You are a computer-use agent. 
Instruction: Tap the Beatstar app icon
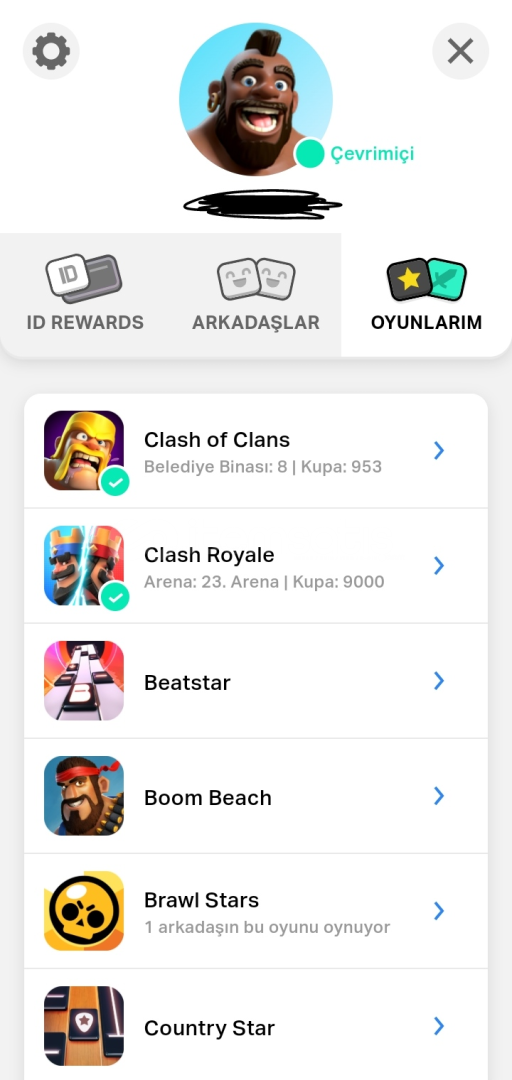tap(84, 681)
